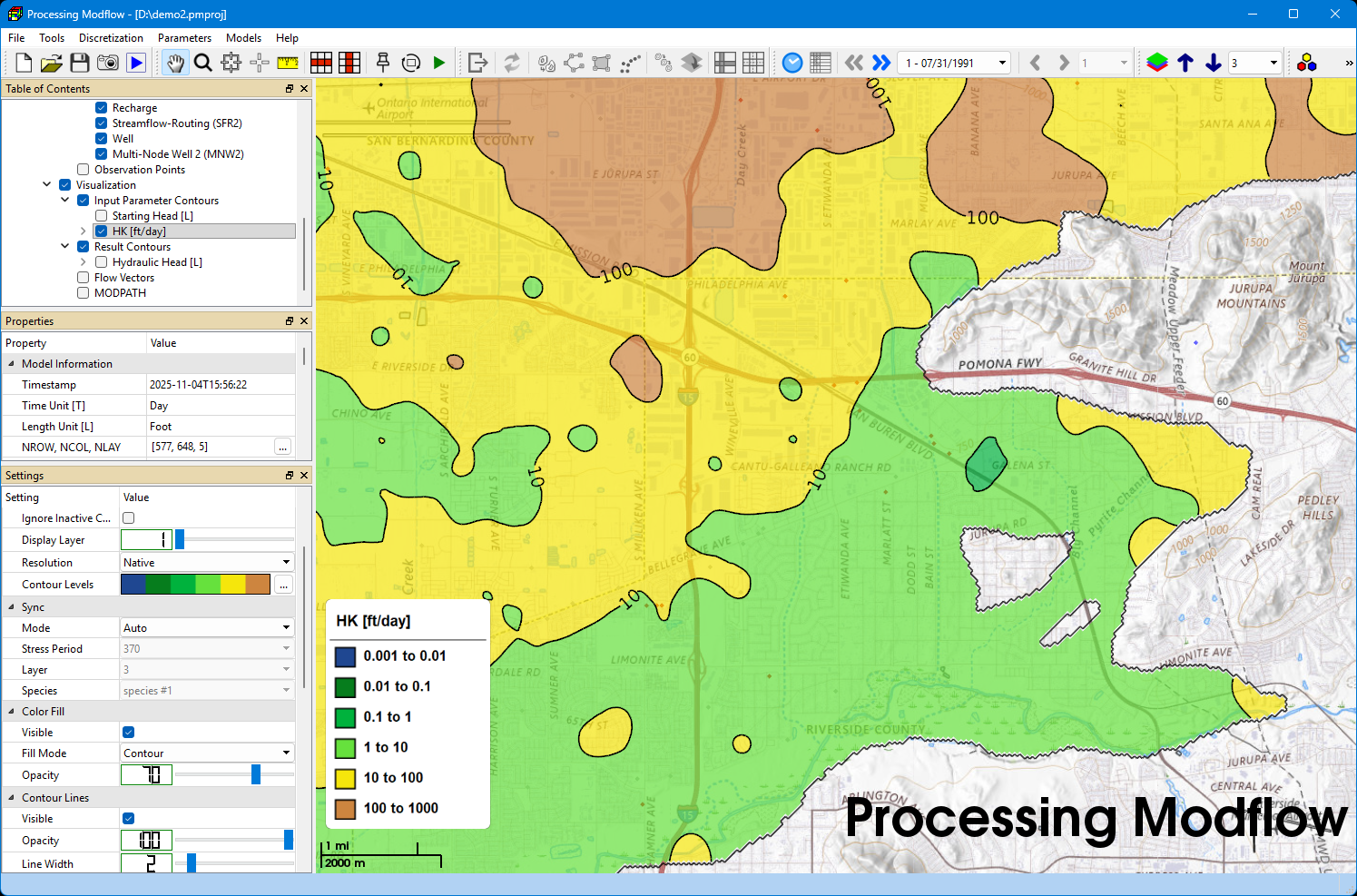
Task: Show more toolbar items with overflow chevron
Action: coord(1349,63)
